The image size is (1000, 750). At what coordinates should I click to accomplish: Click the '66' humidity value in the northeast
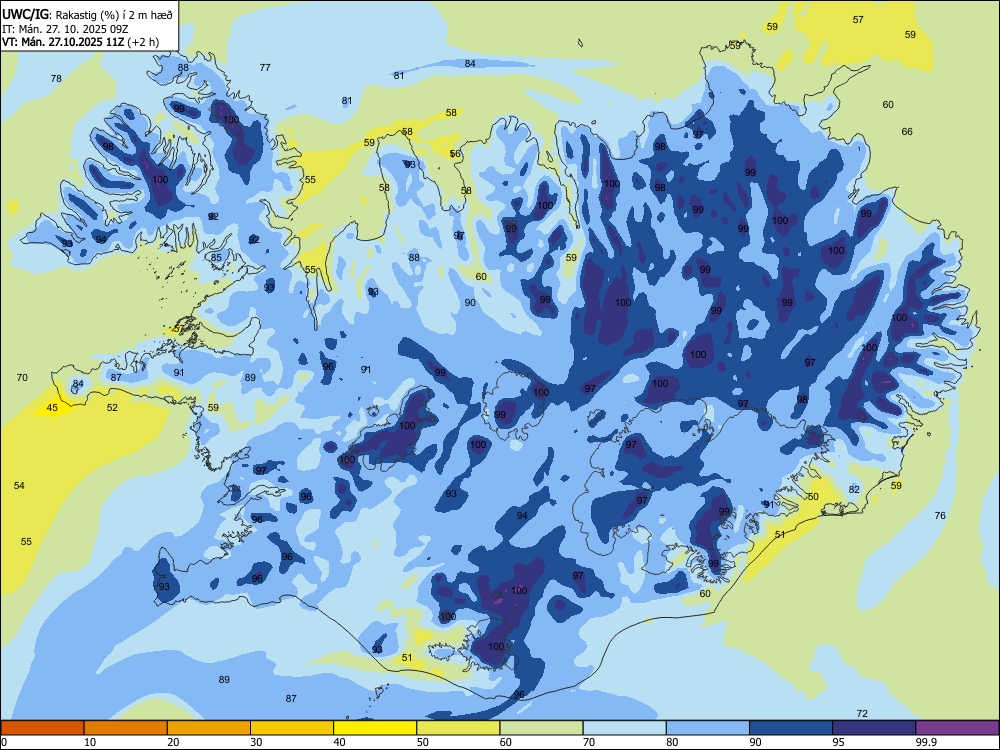[x=907, y=131]
